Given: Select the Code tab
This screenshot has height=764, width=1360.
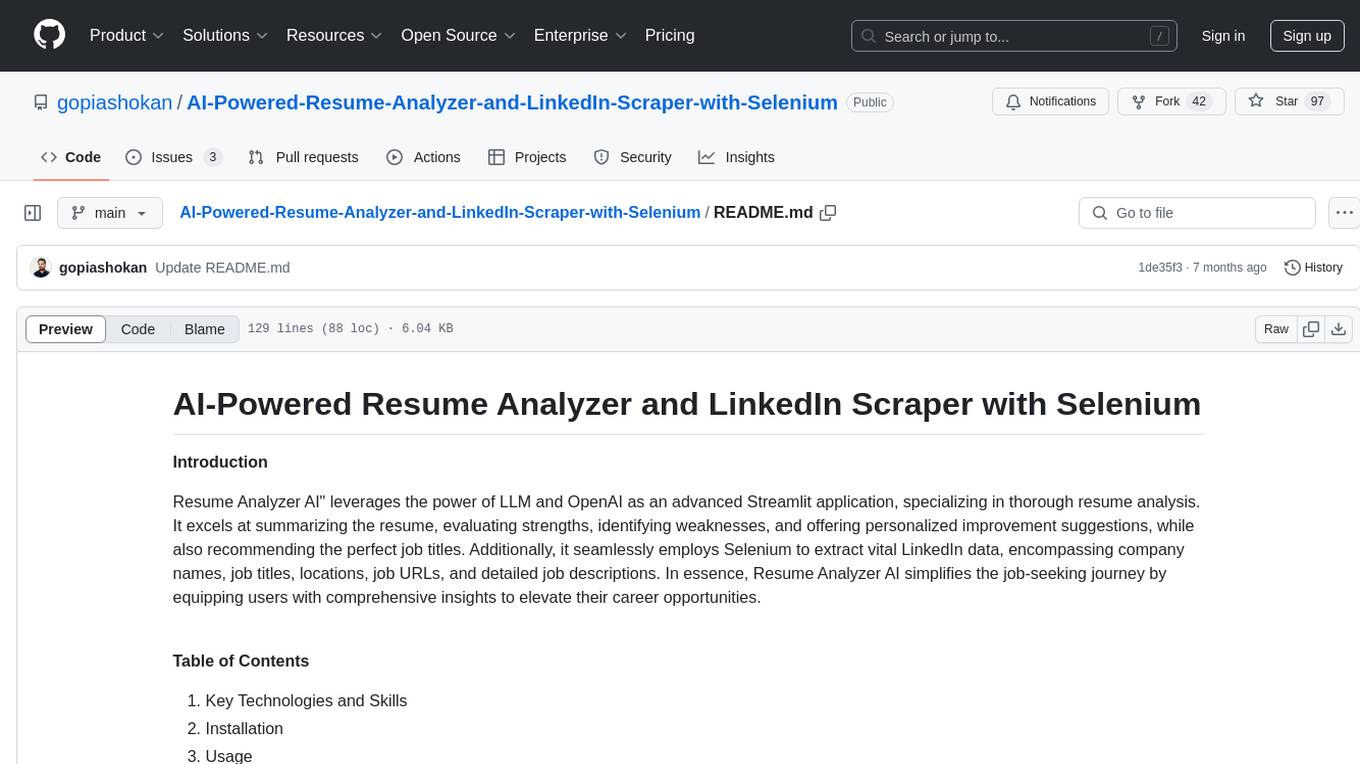Looking at the screenshot, I should point(71,157).
